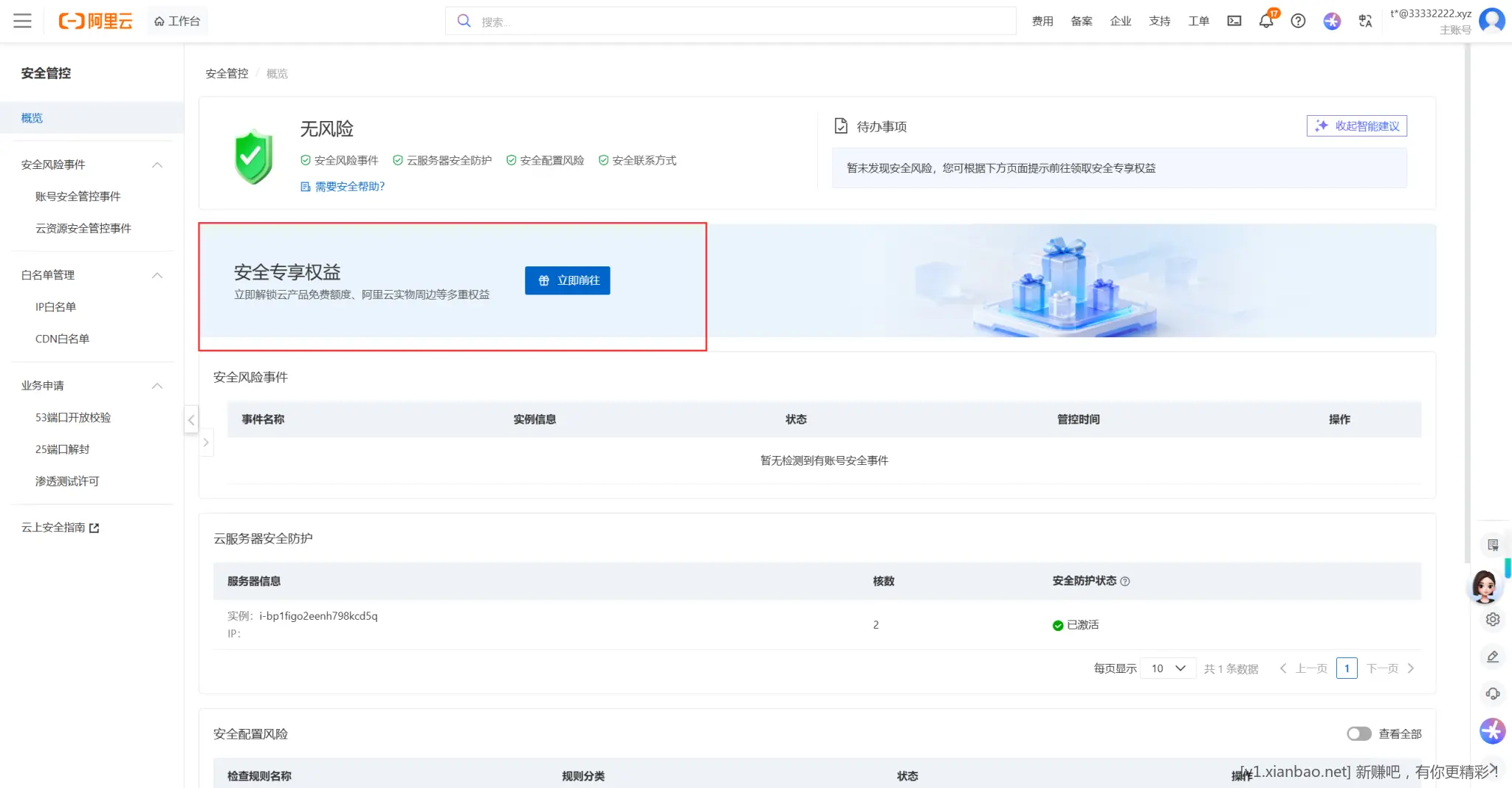
Task: Open the CloudShell terminal icon
Action: [x=1234, y=21]
